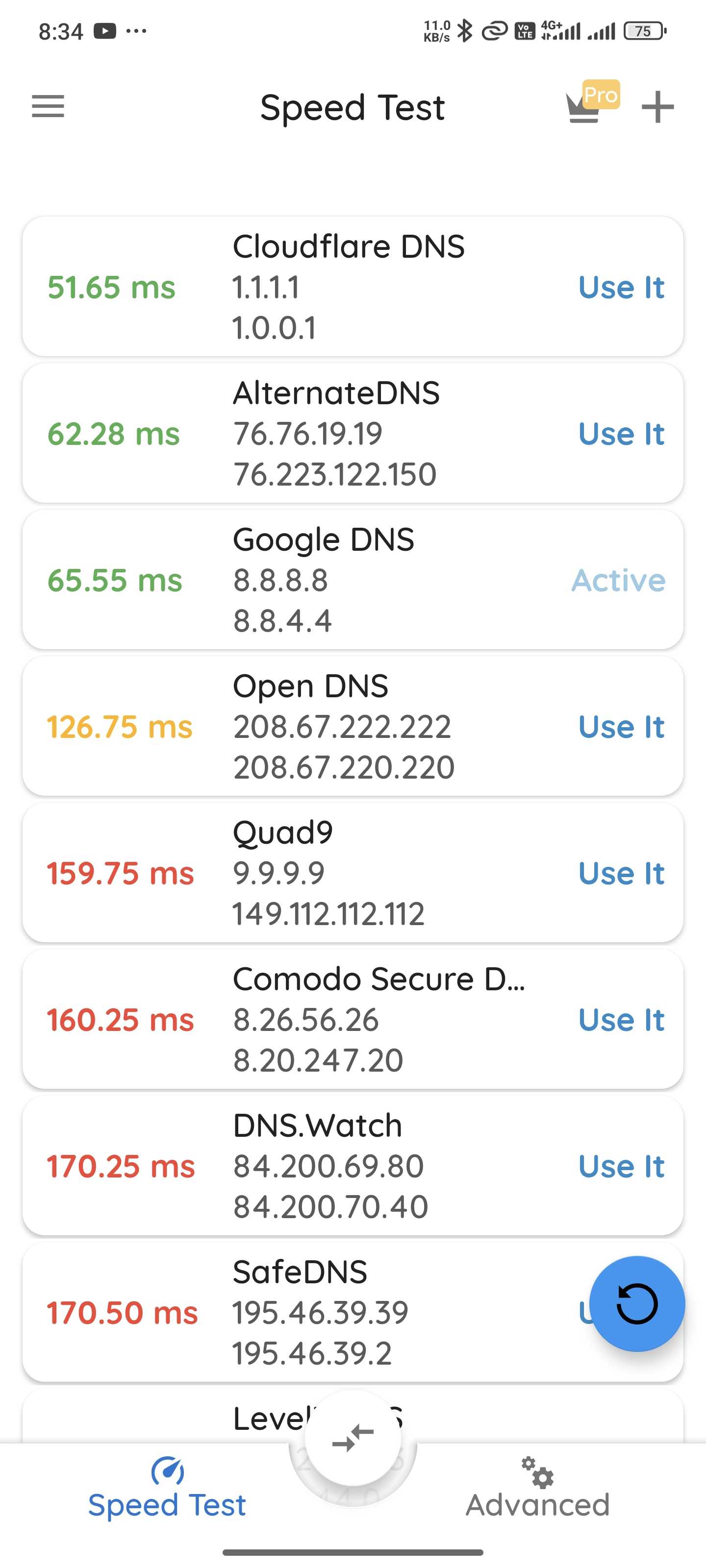
Task: Tap the YouTube notification icon in status bar
Action: pos(104,30)
